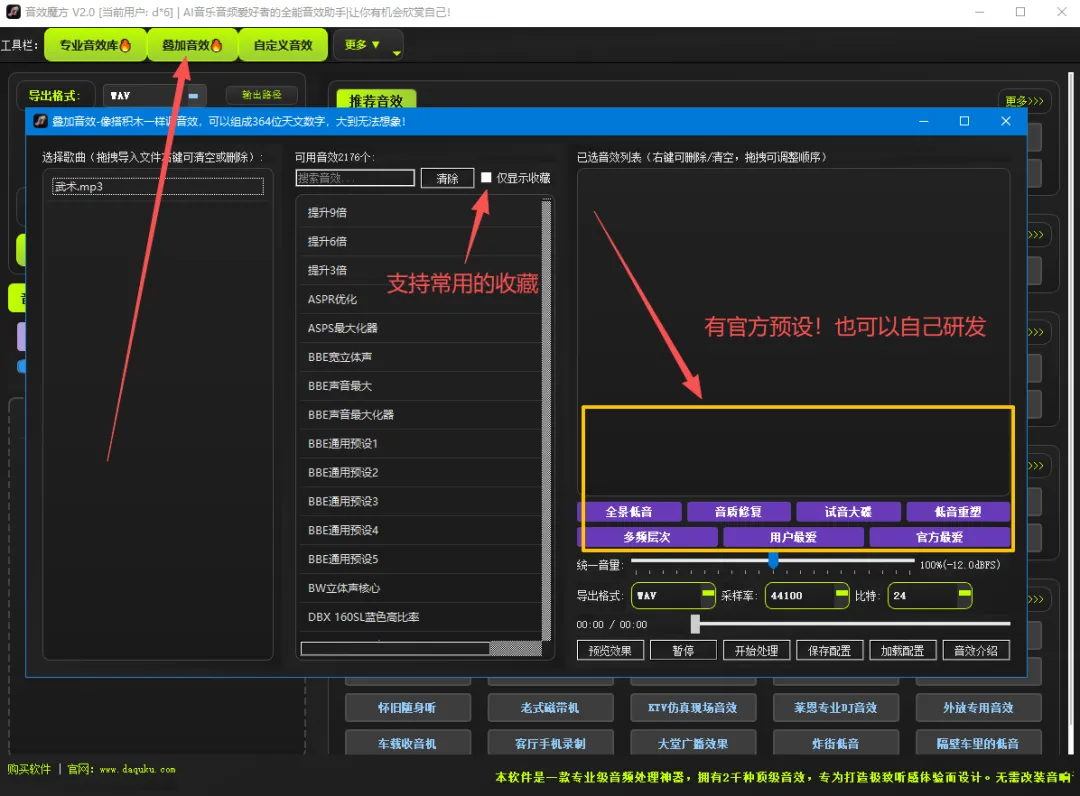Apply the 音质修复 preset
This screenshot has width=1080, height=796.
click(x=738, y=512)
